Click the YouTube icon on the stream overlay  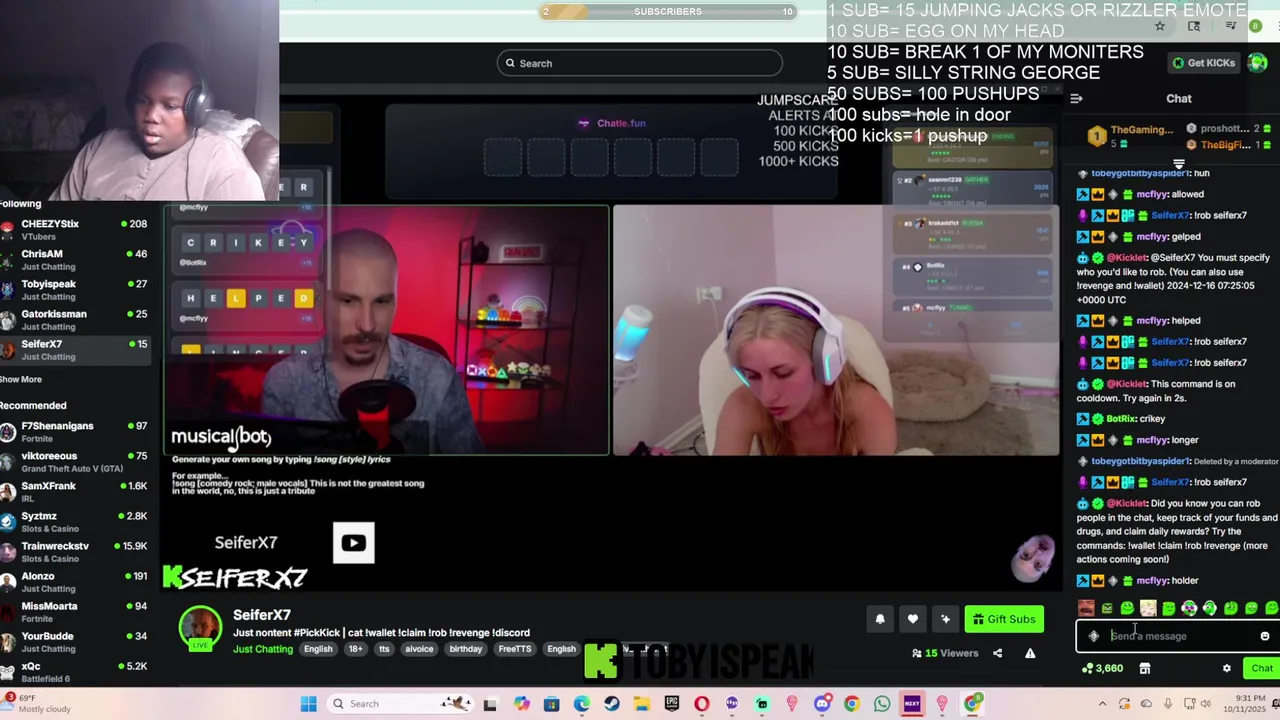point(353,543)
